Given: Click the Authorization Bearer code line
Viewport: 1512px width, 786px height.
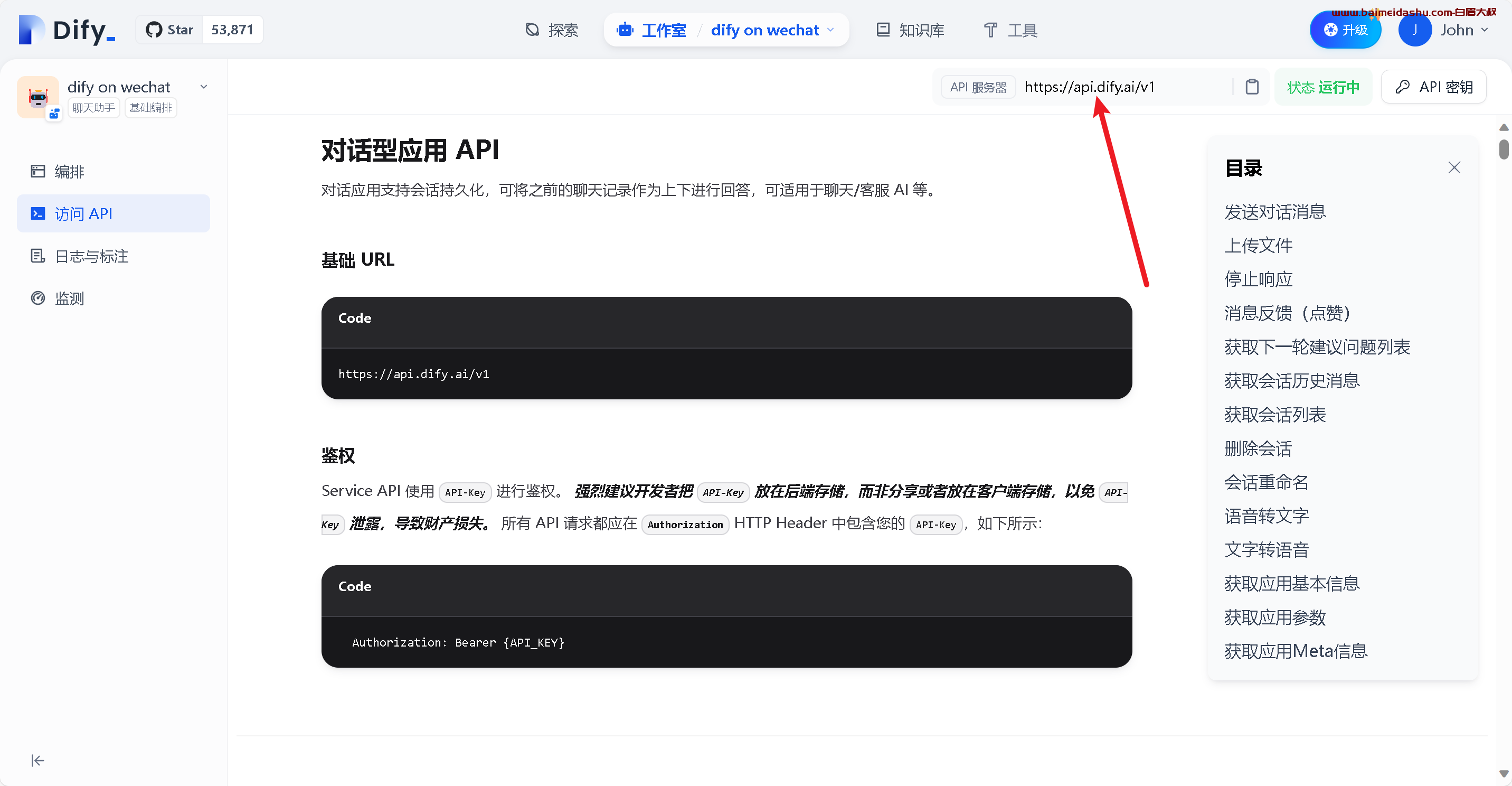Looking at the screenshot, I should 458,643.
